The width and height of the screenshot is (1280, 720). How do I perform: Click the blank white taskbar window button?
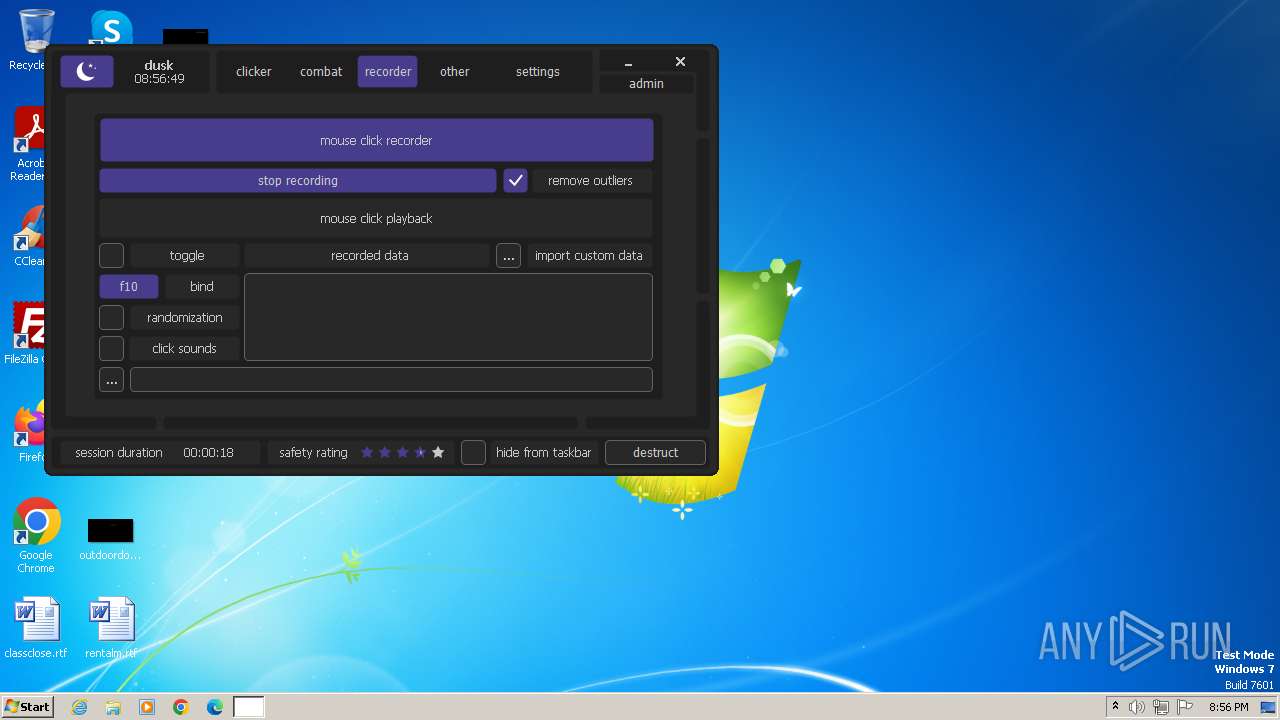(x=249, y=707)
